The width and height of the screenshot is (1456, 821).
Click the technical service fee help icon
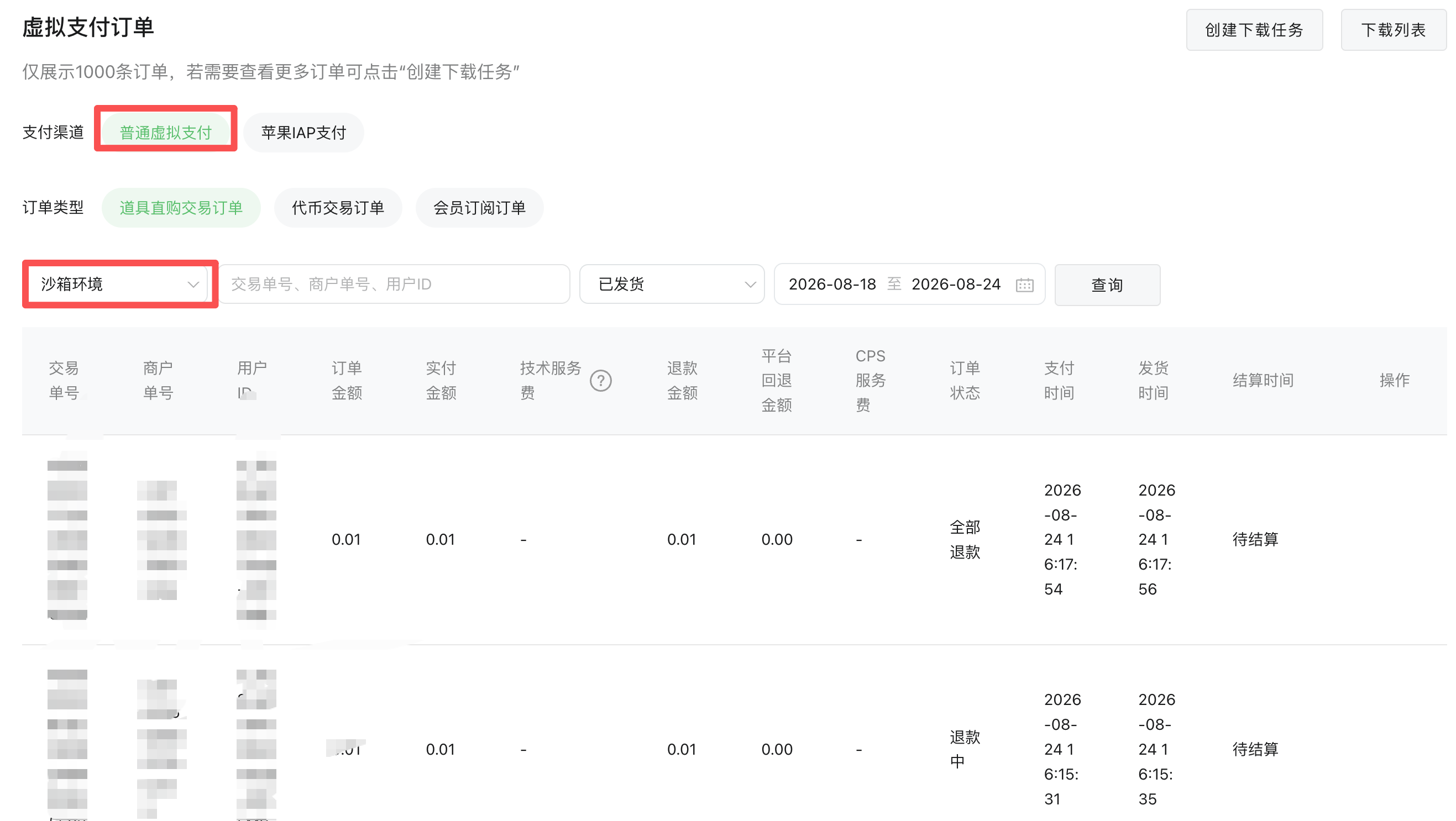[x=600, y=381]
